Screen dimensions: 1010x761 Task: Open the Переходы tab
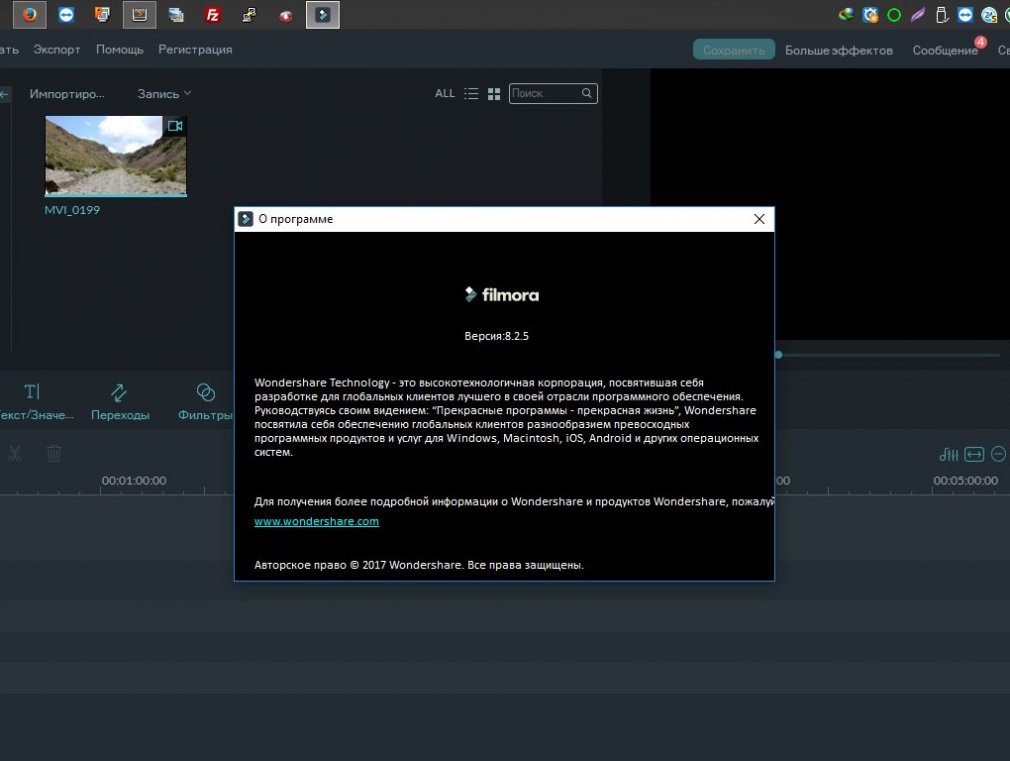pyautogui.click(x=120, y=401)
